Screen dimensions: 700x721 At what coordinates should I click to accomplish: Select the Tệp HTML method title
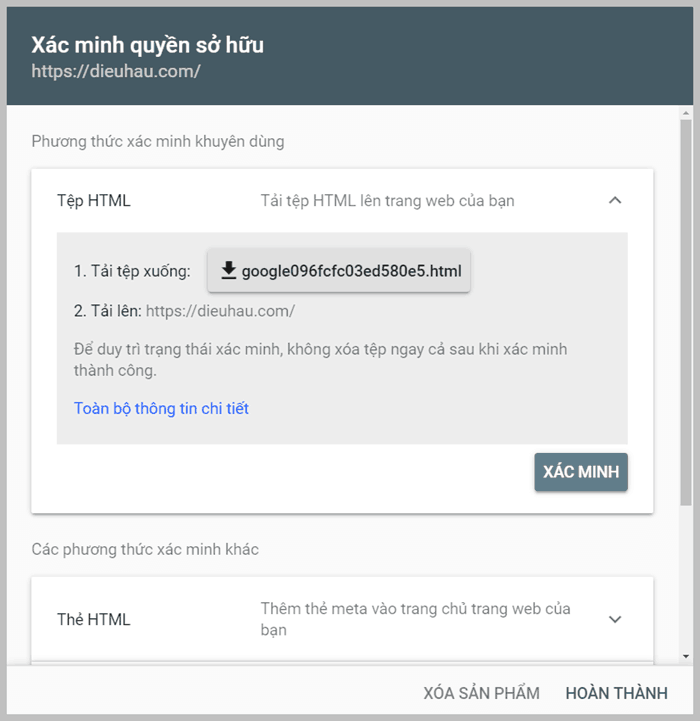point(94,200)
